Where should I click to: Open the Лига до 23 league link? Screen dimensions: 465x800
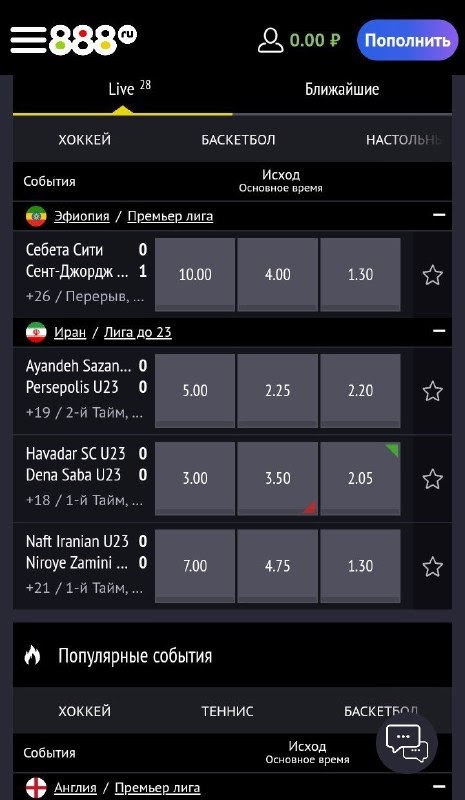[x=138, y=333]
